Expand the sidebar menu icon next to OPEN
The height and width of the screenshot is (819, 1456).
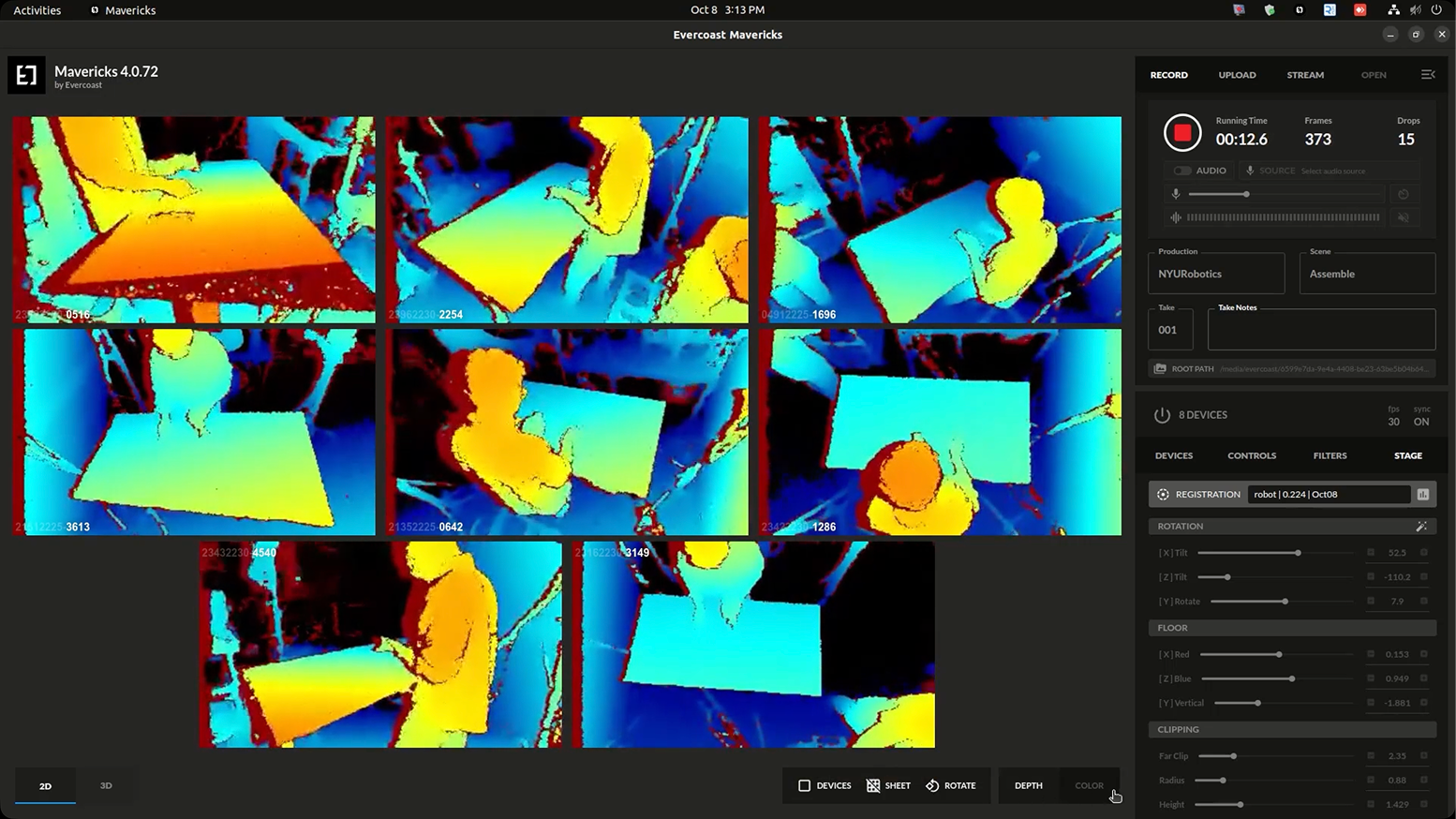click(x=1428, y=74)
